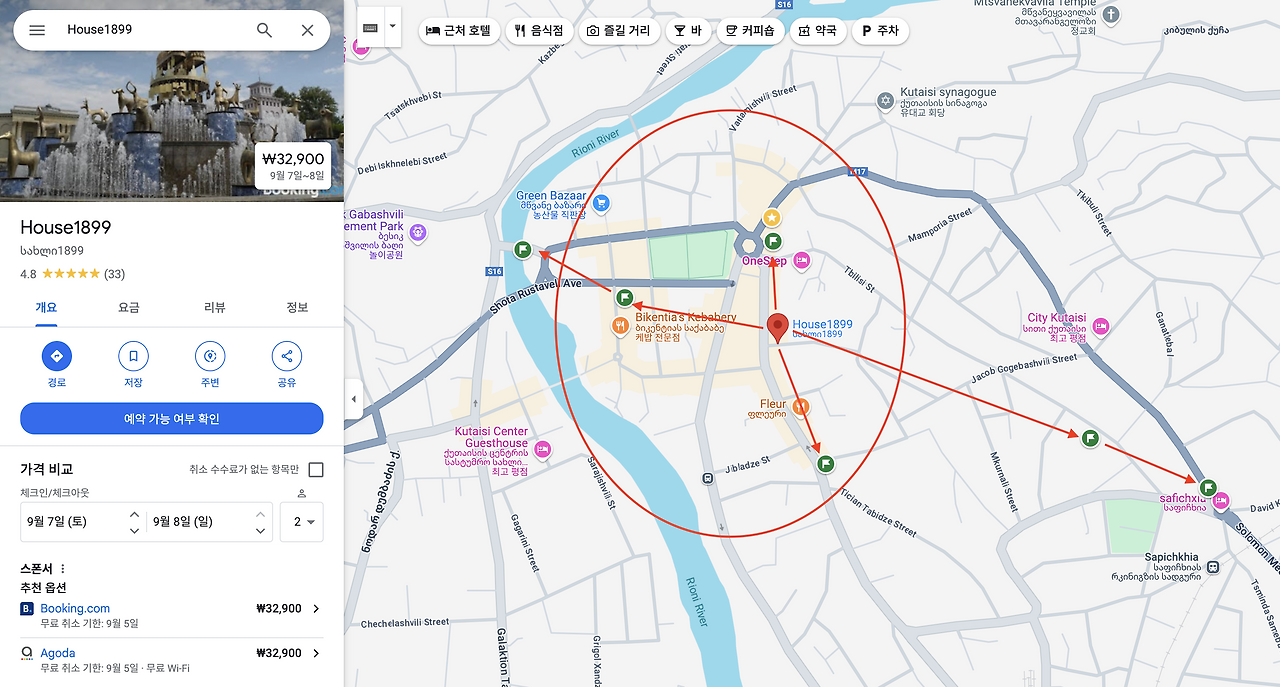This screenshot has height=687, width=1280.
Task: Click the green flag near Jibladze St
Action: (825, 463)
